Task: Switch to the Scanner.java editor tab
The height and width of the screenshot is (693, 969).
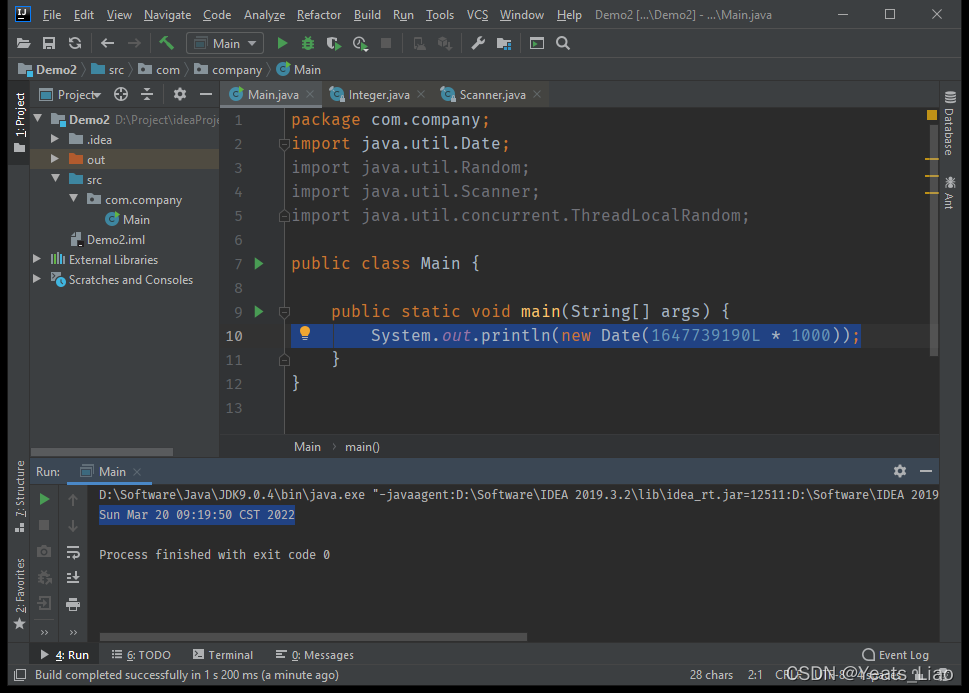Action: point(492,95)
